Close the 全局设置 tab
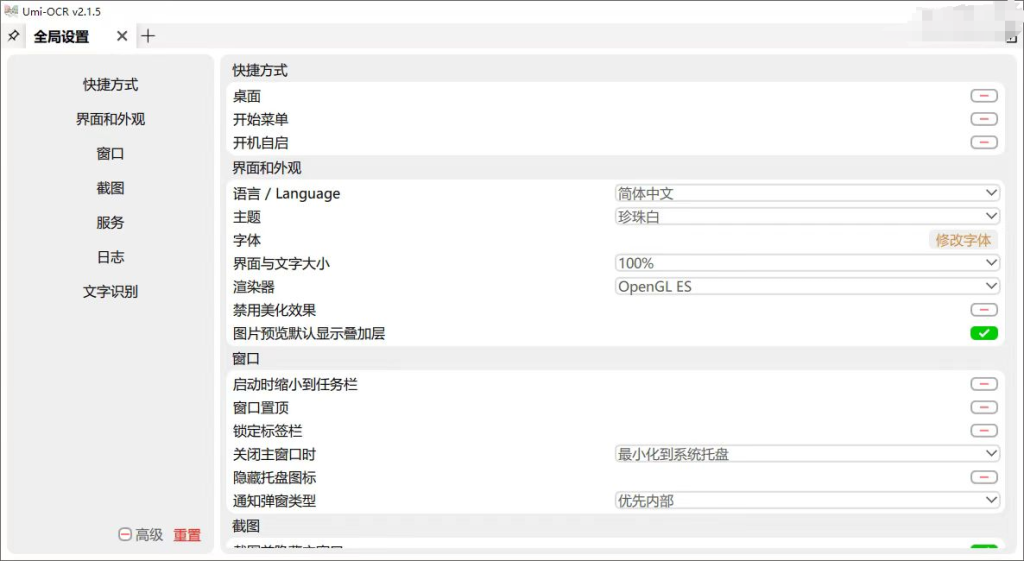This screenshot has height=561, width=1024. (122, 36)
